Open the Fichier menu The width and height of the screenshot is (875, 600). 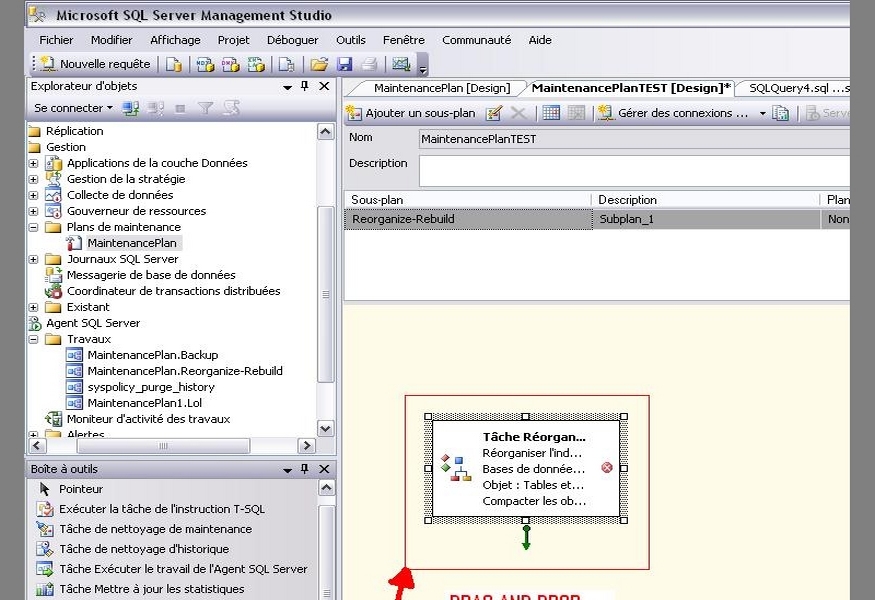click(56, 40)
